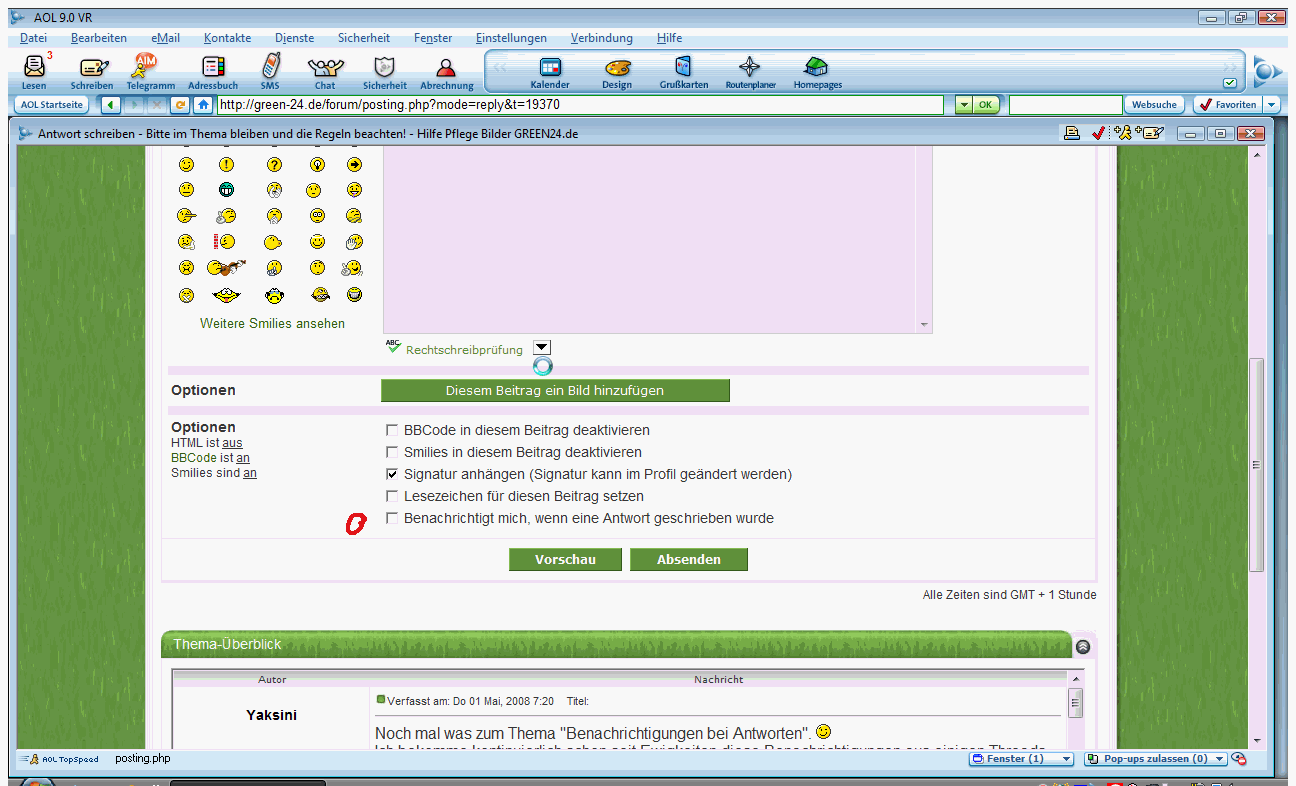
Task: Launch the Routenplaner icon
Action: 750,69
